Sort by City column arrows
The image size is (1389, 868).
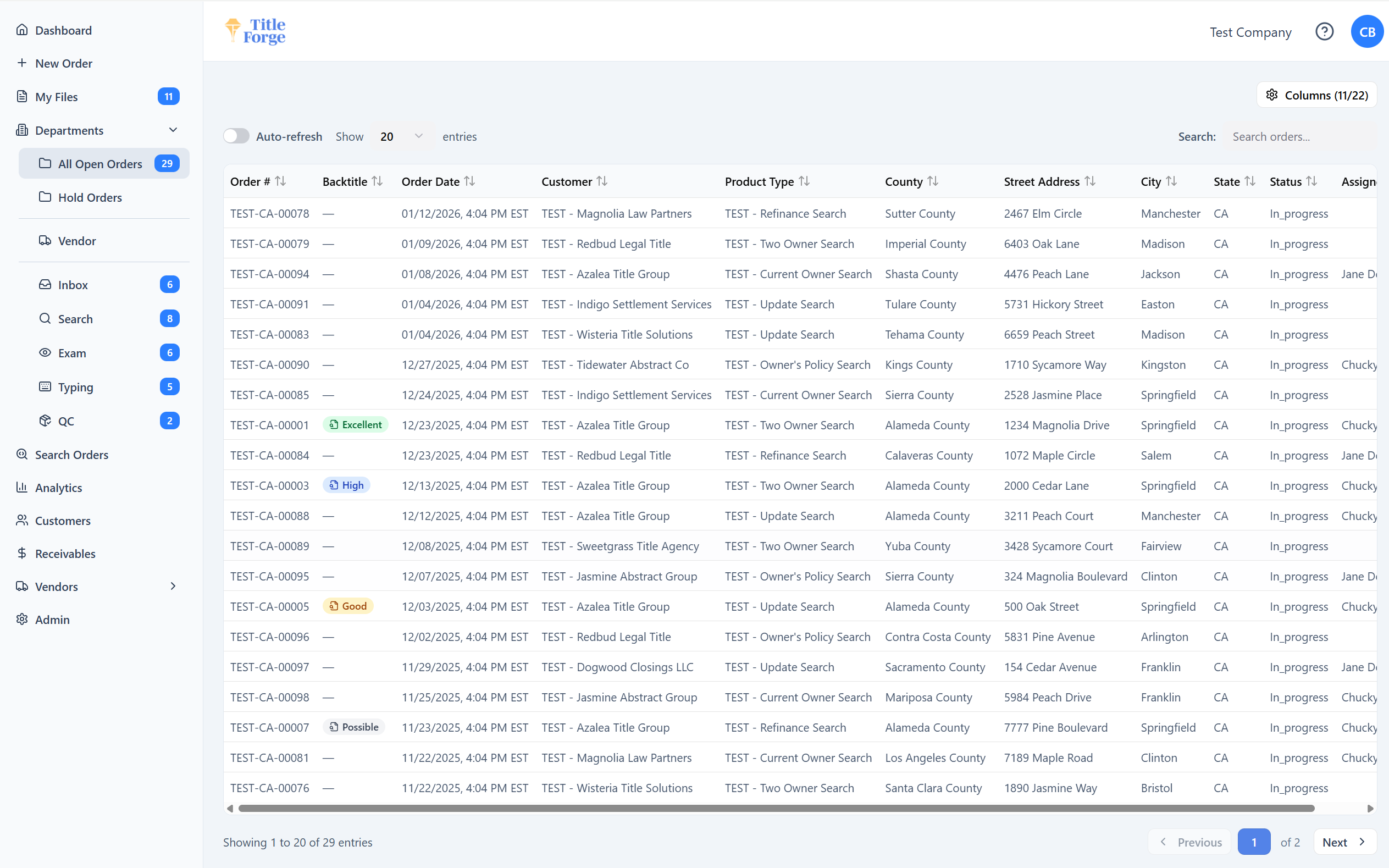(1171, 181)
